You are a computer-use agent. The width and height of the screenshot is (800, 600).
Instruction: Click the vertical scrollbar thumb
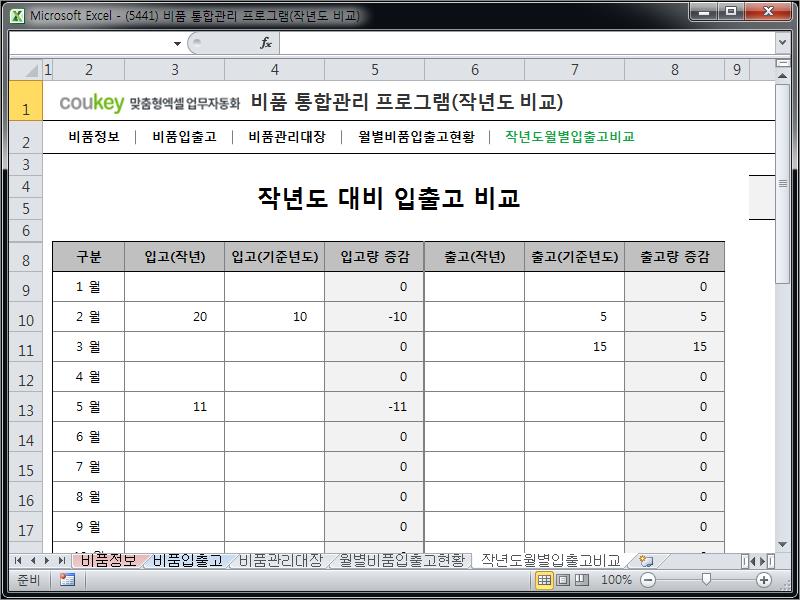tap(782, 184)
